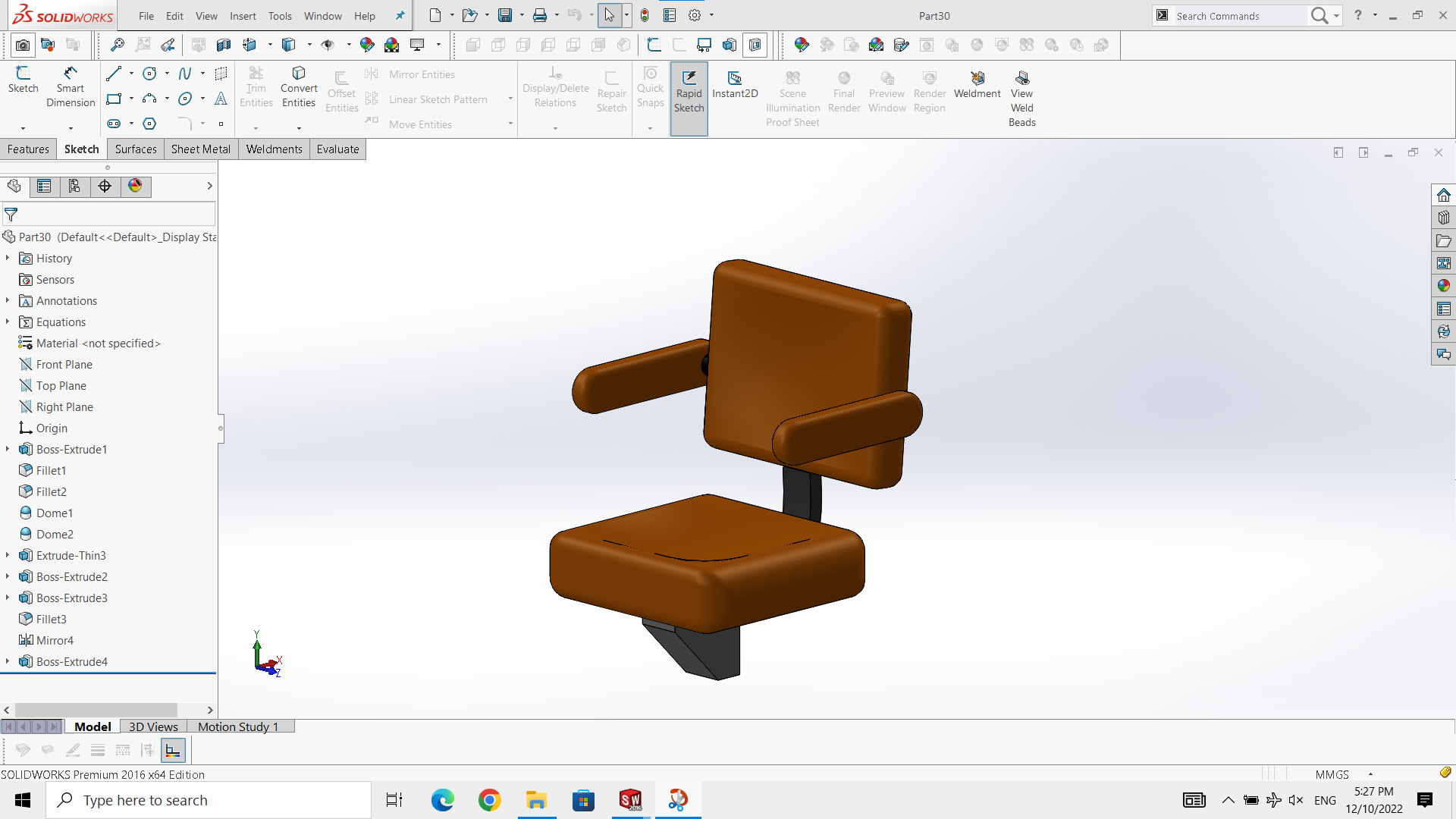Expand the History folder
The height and width of the screenshot is (819, 1456).
click(x=8, y=259)
